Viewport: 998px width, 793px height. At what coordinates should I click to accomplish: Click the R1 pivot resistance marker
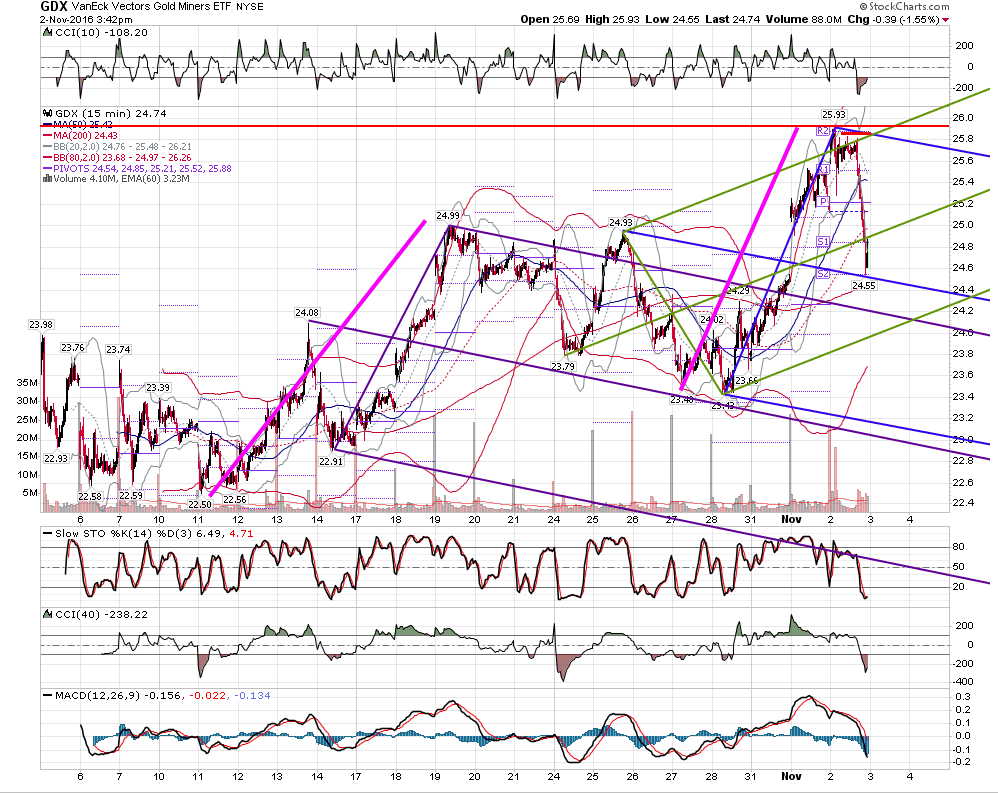click(823, 170)
